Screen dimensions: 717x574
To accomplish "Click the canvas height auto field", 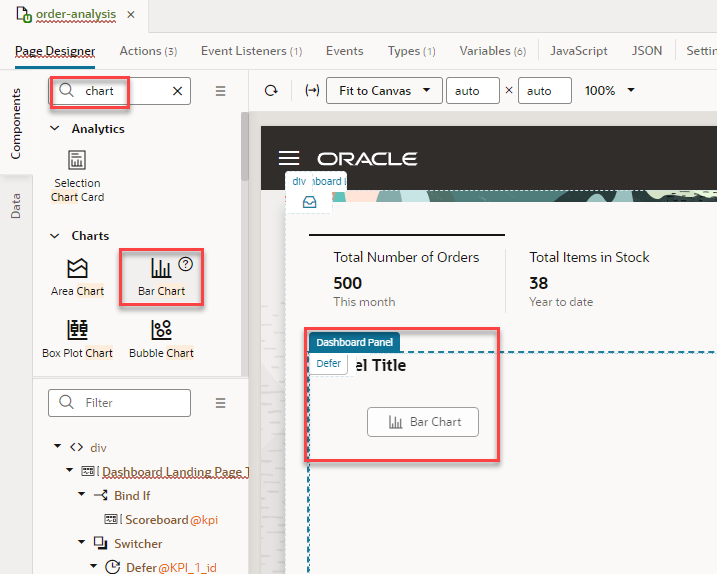I will pos(544,91).
